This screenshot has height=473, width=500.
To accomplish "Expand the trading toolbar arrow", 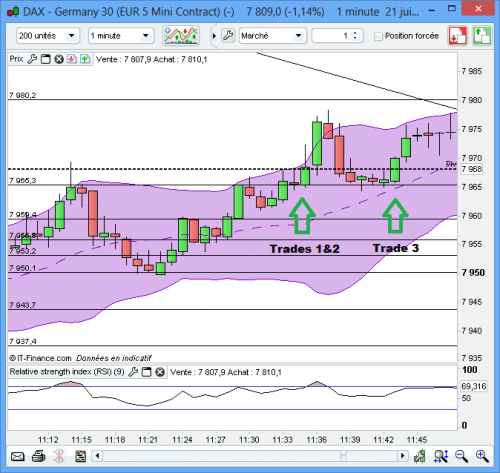I will 214,36.
